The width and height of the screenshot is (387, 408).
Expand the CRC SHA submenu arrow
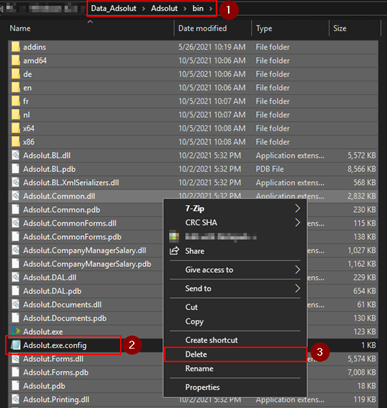coord(297,222)
